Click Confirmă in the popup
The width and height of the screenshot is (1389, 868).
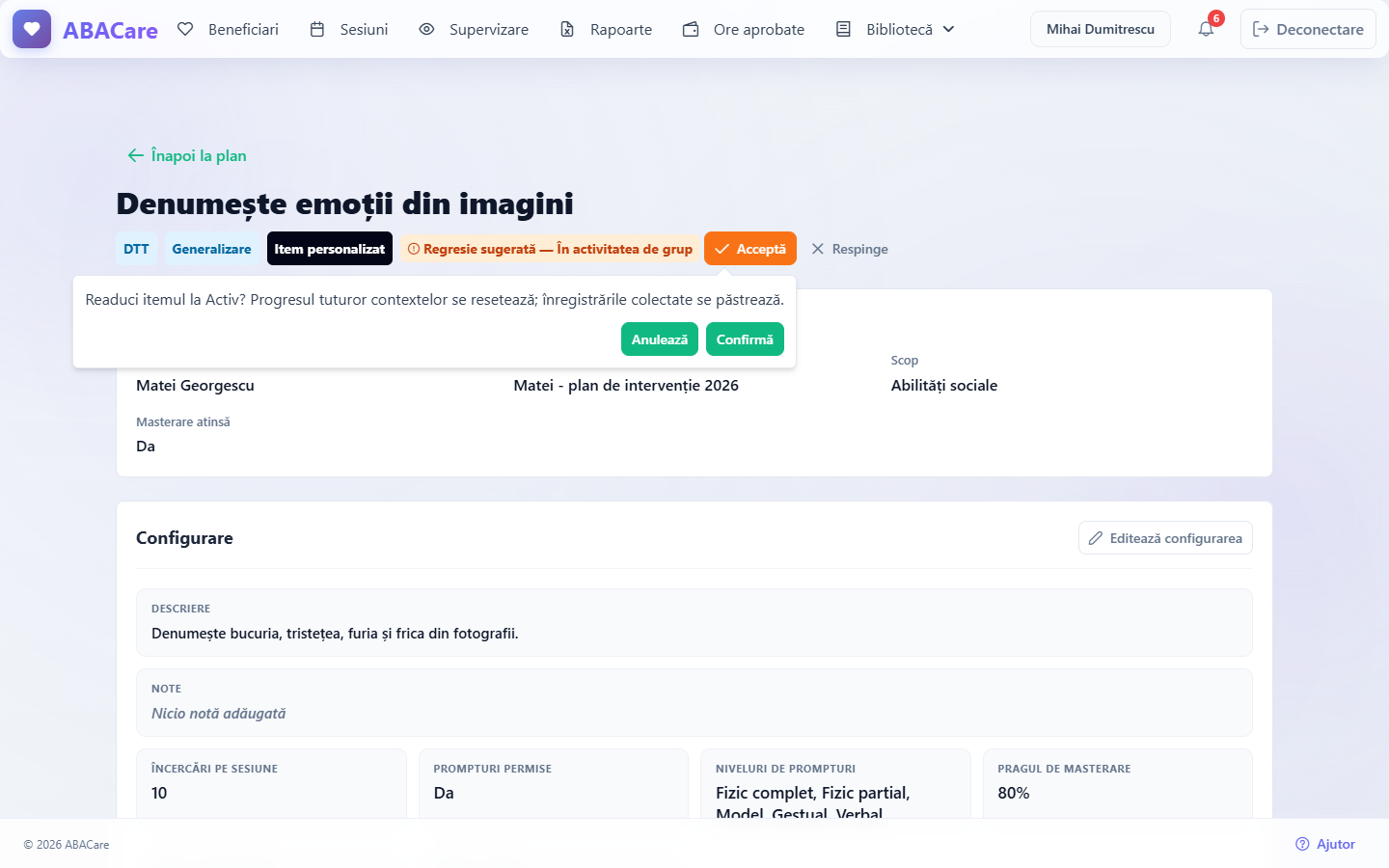745,339
